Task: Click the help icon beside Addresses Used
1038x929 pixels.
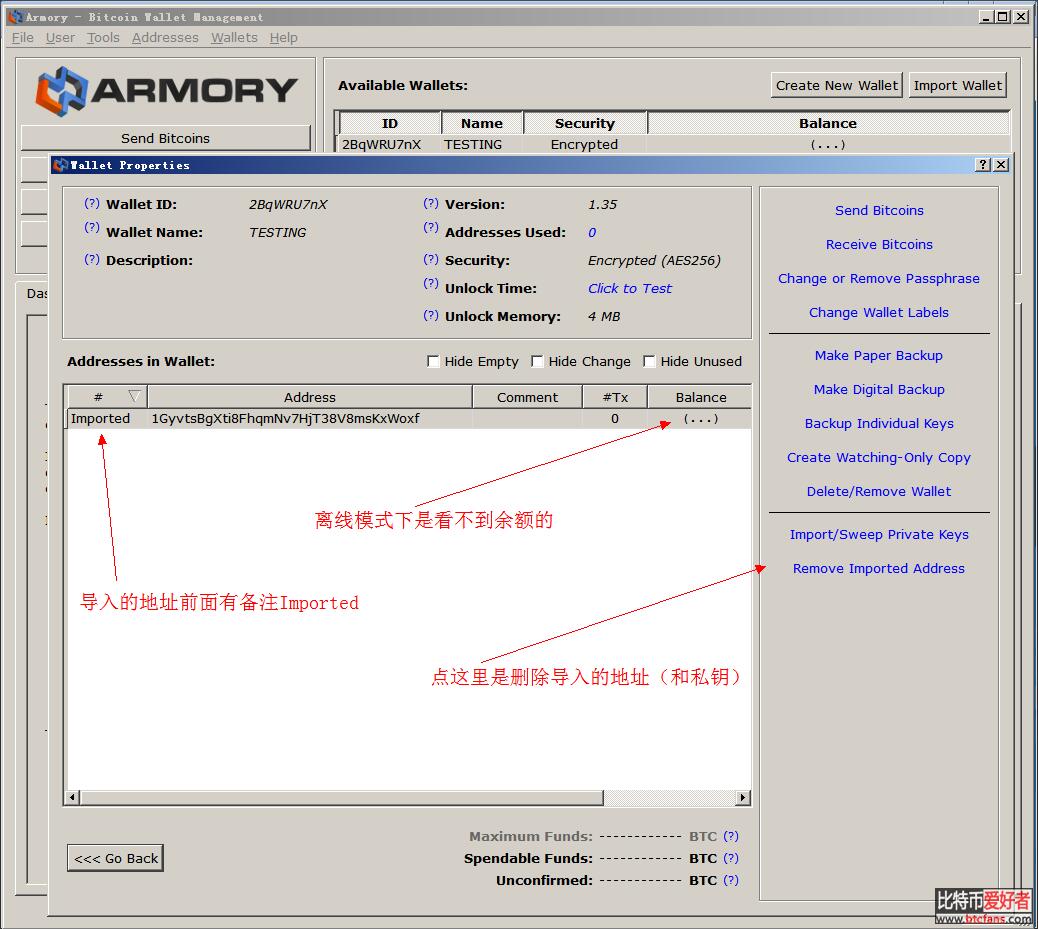Action: coord(431,228)
